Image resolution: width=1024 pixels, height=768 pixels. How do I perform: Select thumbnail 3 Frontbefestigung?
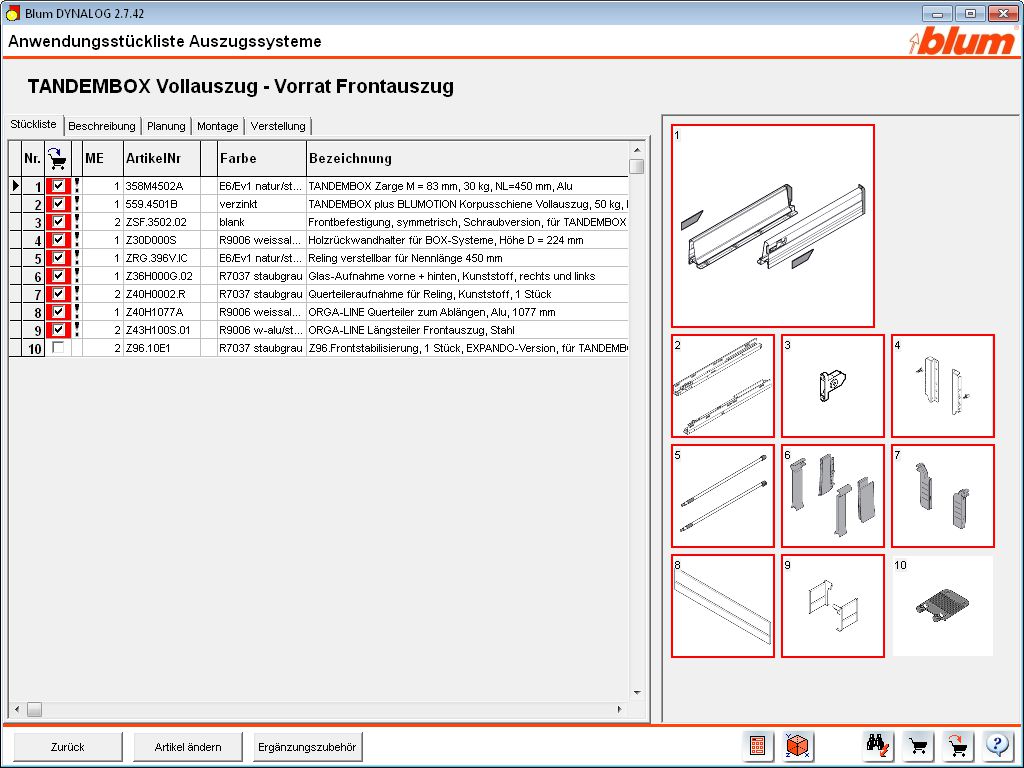click(833, 386)
